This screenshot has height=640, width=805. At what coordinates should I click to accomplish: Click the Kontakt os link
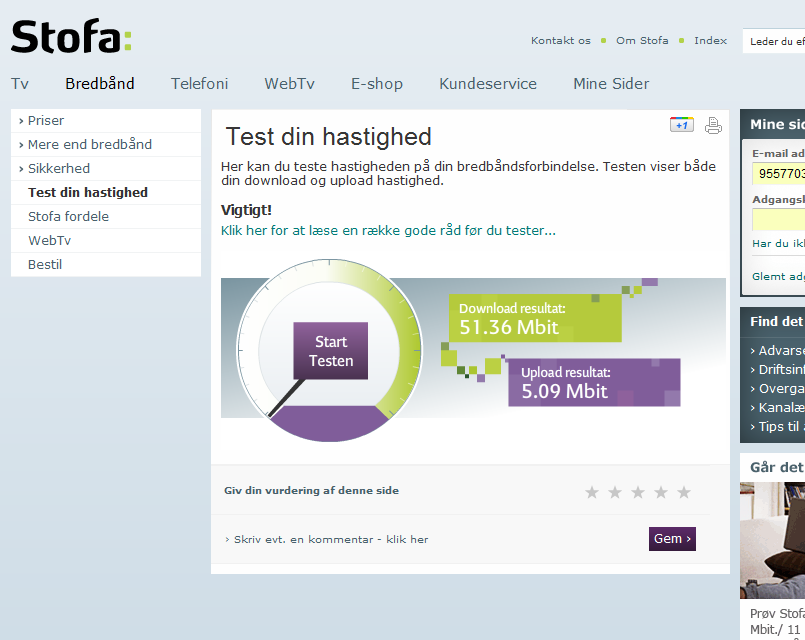point(561,41)
